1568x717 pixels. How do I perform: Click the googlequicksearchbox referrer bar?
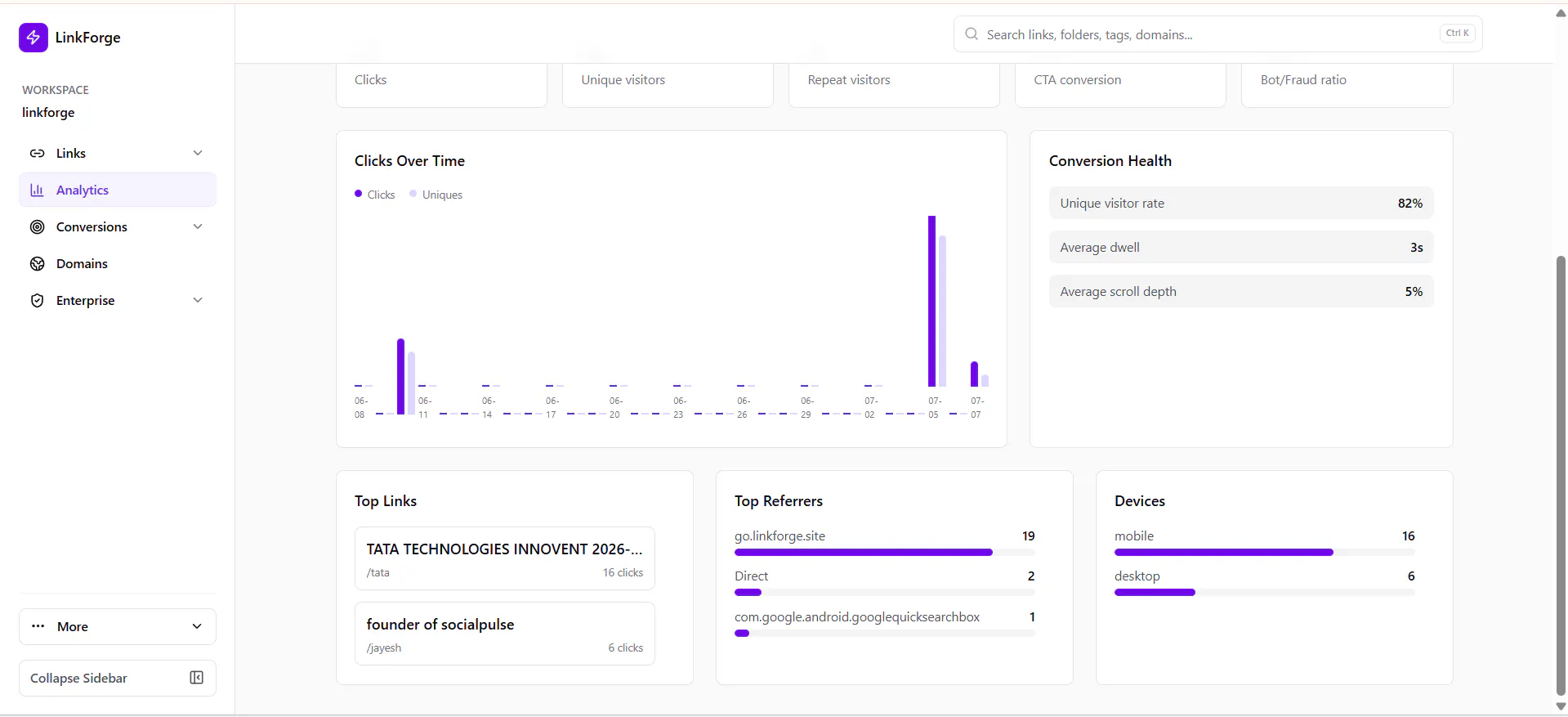[x=885, y=633]
